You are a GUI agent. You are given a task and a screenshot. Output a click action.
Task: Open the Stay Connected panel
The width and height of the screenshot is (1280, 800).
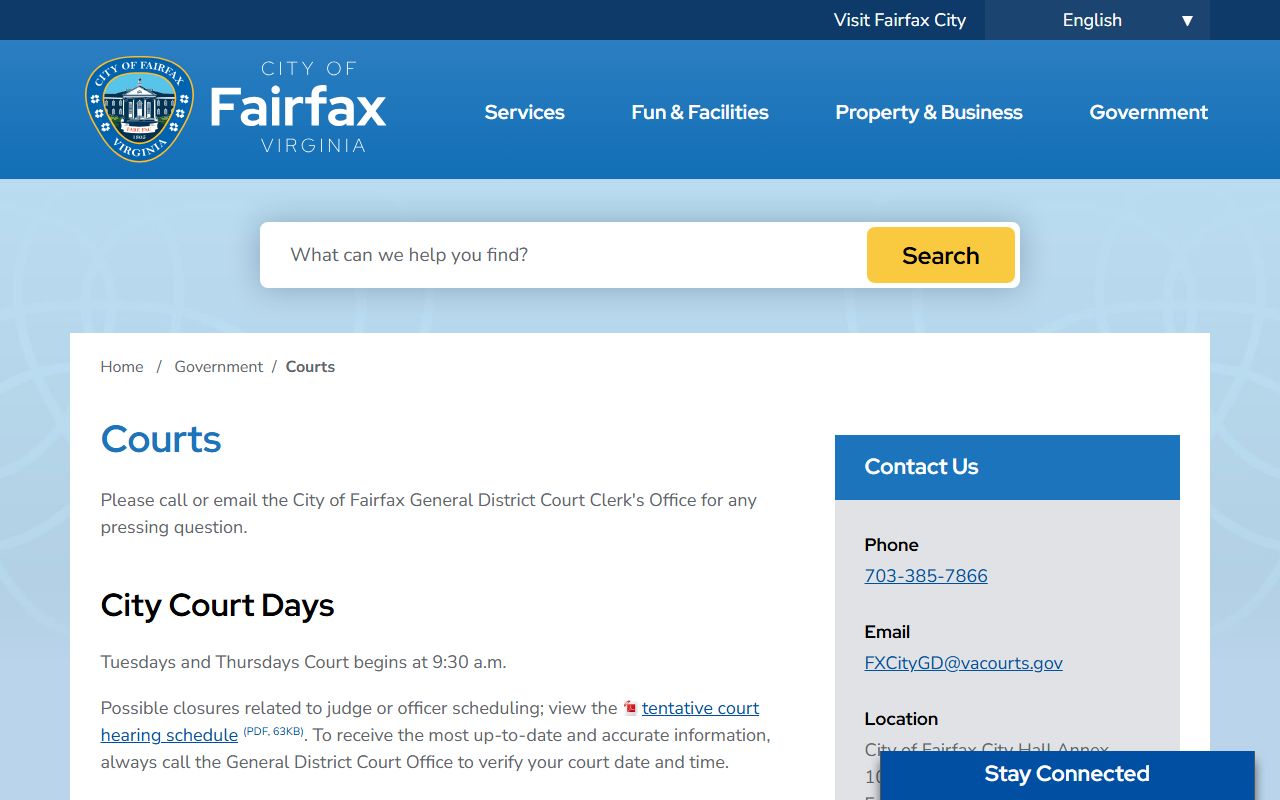1067,775
